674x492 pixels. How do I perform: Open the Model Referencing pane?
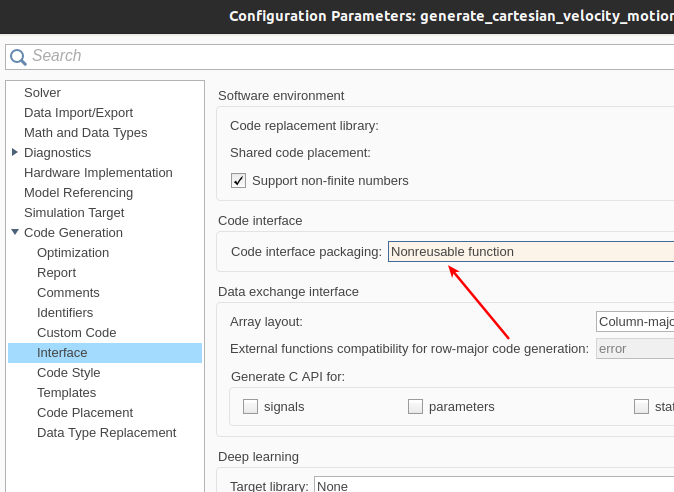tap(78, 192)
